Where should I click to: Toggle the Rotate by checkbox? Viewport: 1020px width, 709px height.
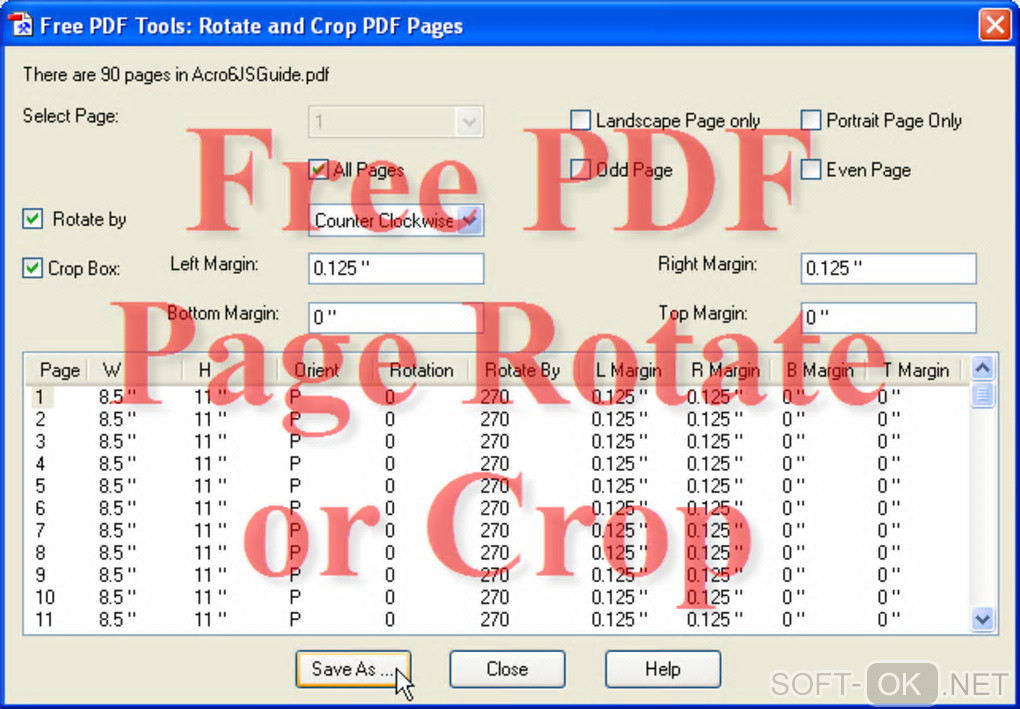click(x=33, y=219)
